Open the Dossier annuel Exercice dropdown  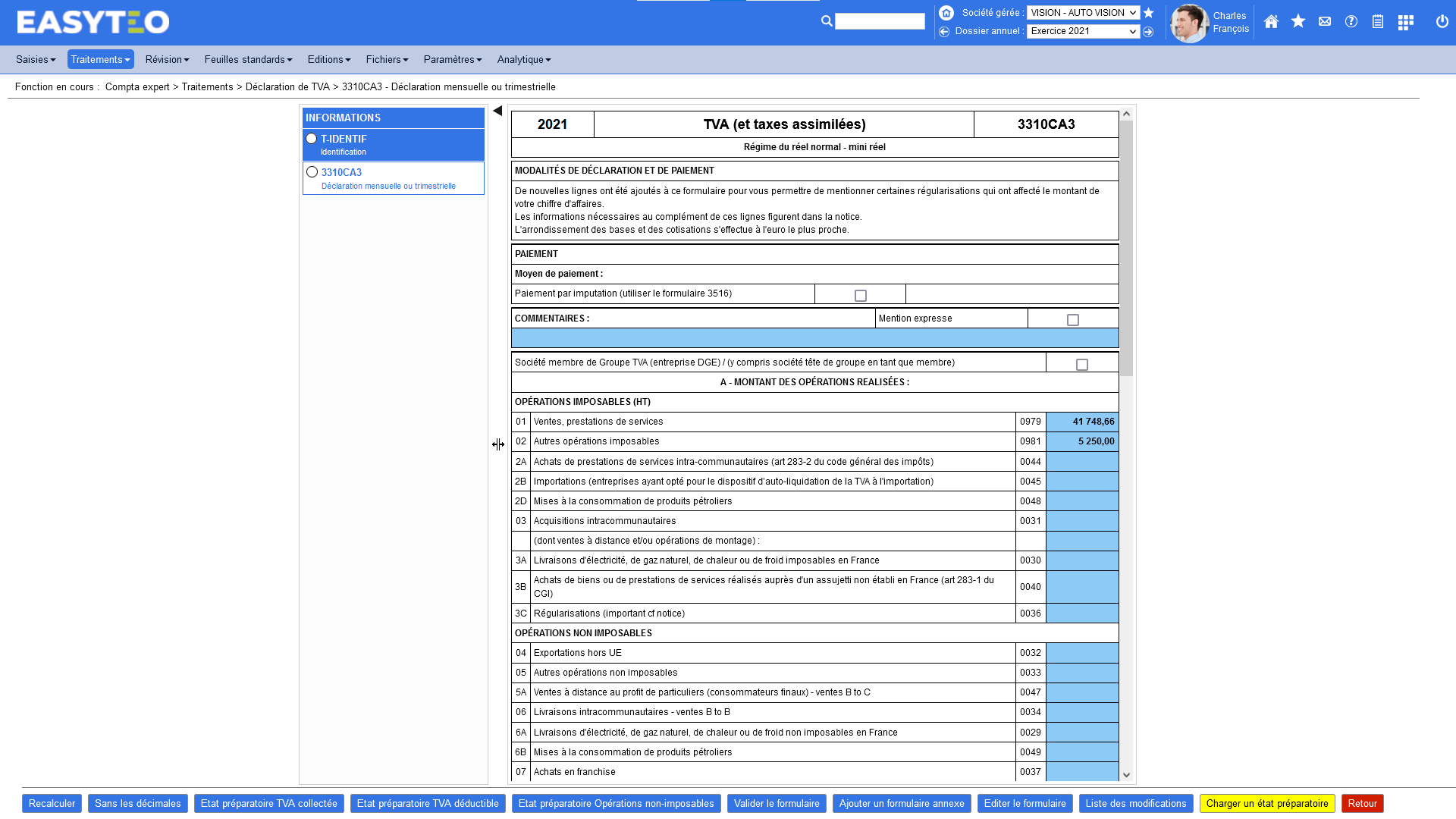click(x=1082, y=31)
